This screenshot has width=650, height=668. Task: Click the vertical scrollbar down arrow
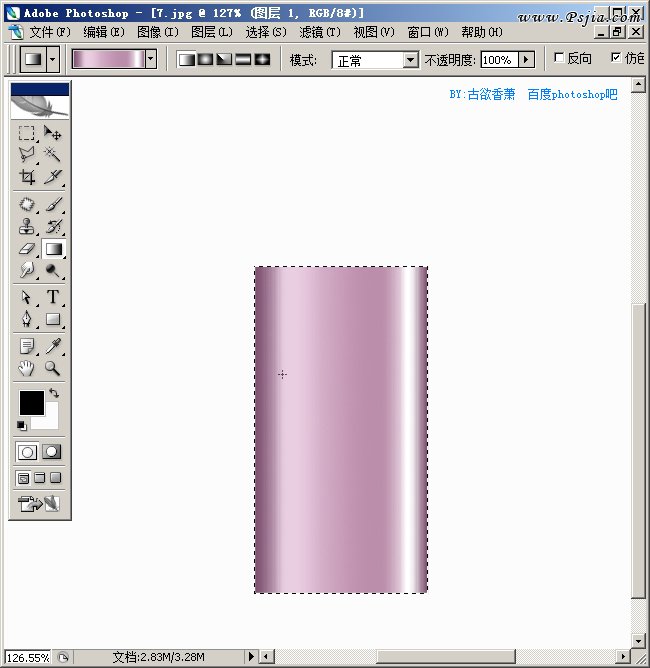(x=638, y=640)
